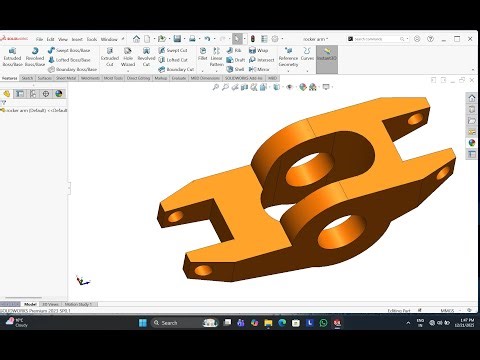Open the Appearances task pane icon
Image resolution: width=480 pixels, height=360 pixels.
click(472, 143)
